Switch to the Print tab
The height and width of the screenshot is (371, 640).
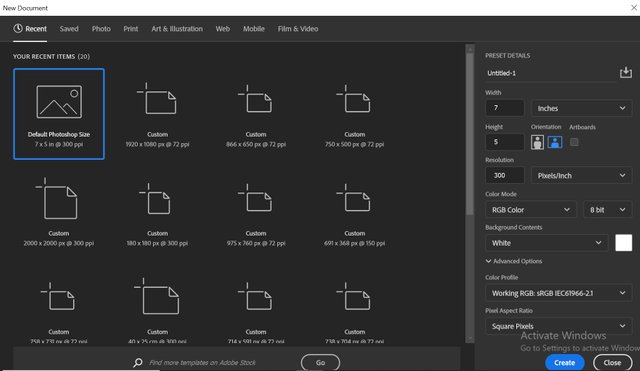point(131,29)
